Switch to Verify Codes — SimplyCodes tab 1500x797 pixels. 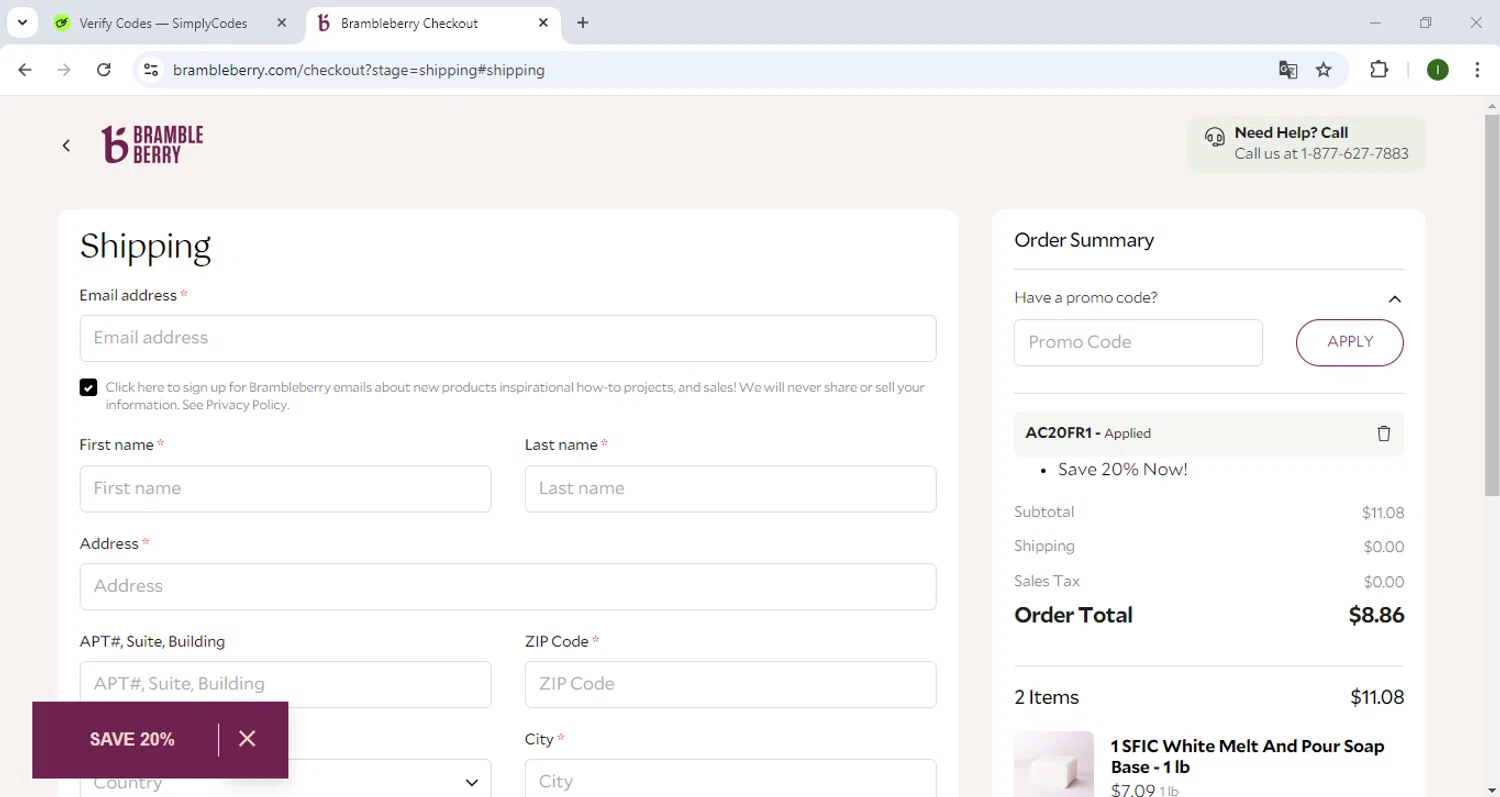point(162,23)
